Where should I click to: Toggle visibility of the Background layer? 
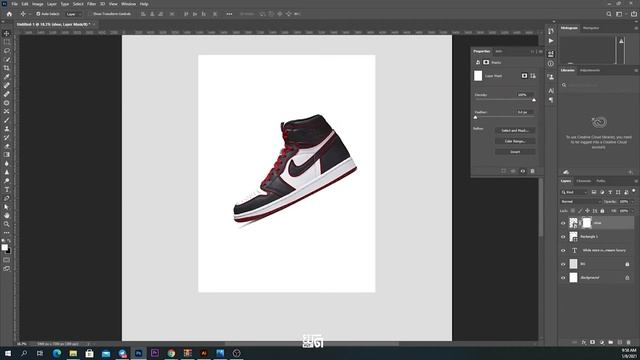pyautogui.click(x=563, y=278)
